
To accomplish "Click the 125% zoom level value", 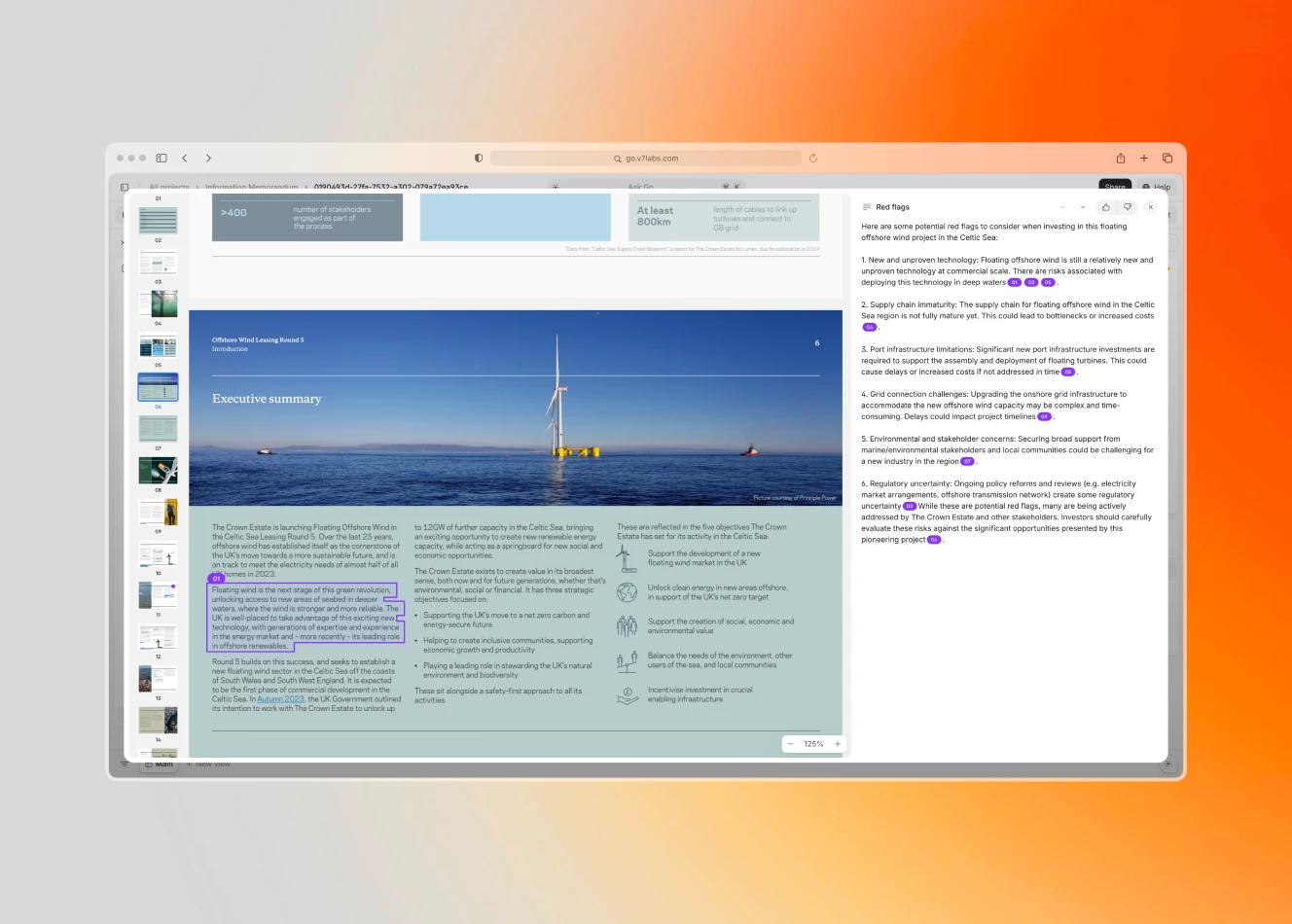I will tap(813, 744).
